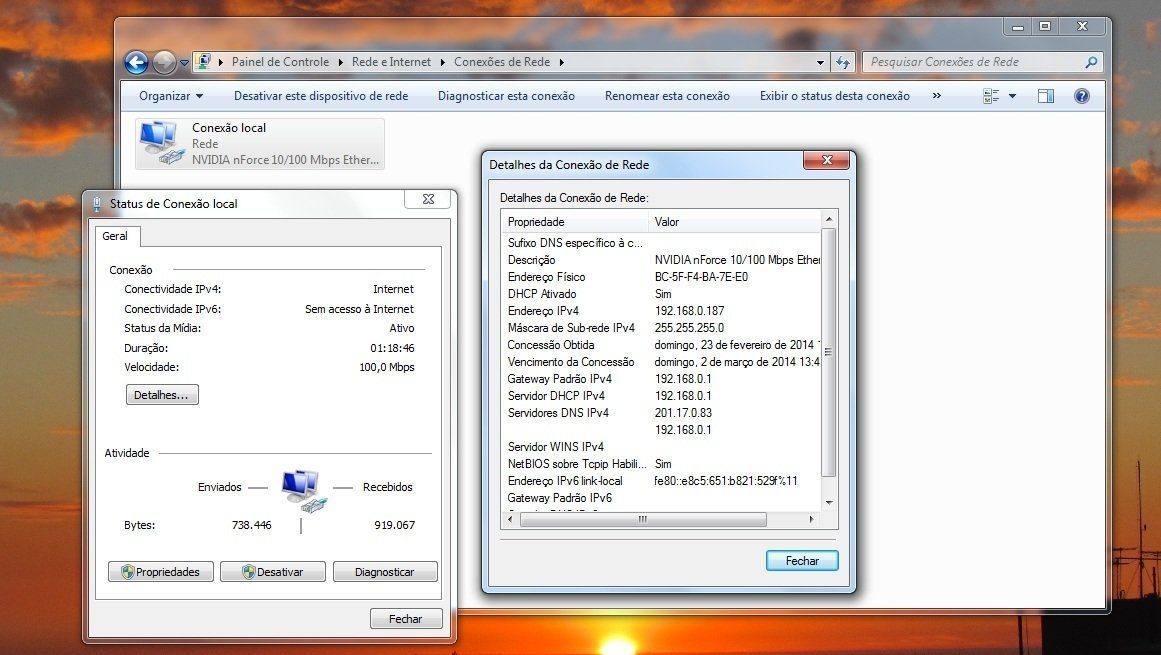The image size is (1161, 655).
Task: Click the 192.168.0.187 value
Action: 689,311
